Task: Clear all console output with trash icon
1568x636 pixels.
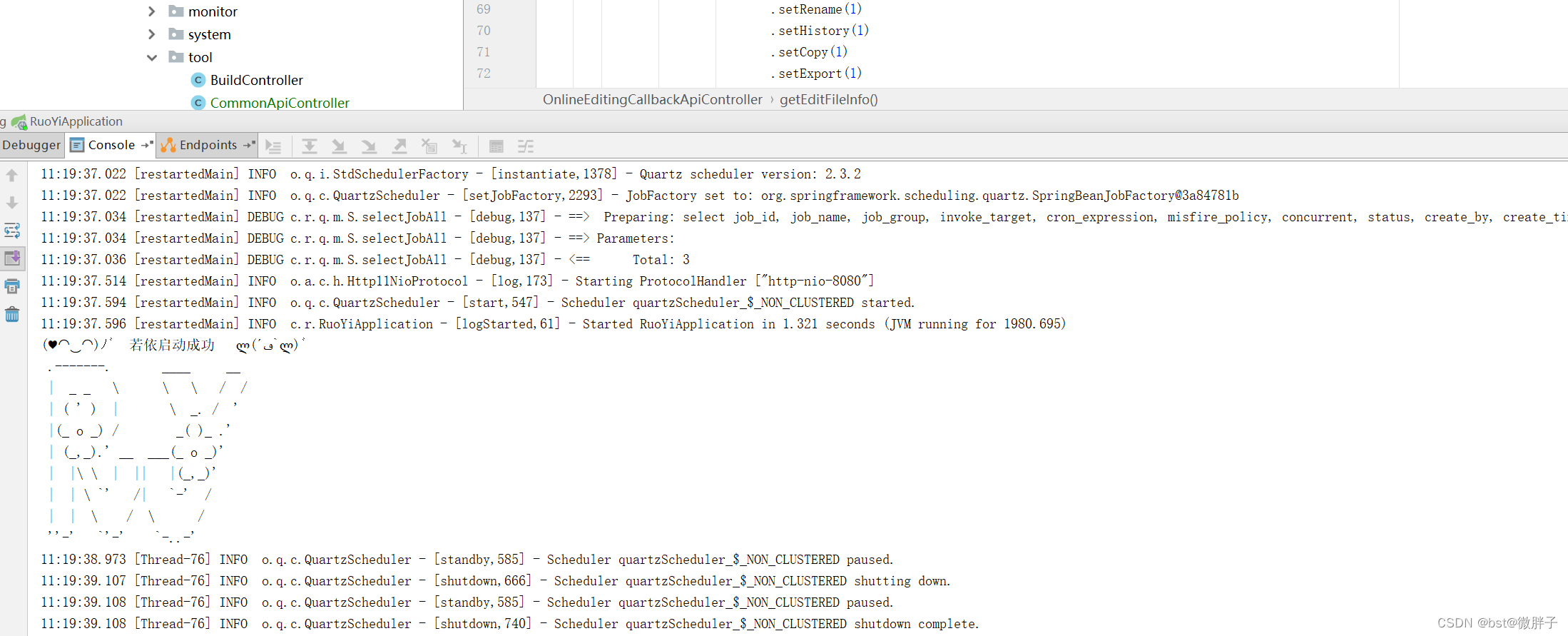Action: click(x=12, y=314)
